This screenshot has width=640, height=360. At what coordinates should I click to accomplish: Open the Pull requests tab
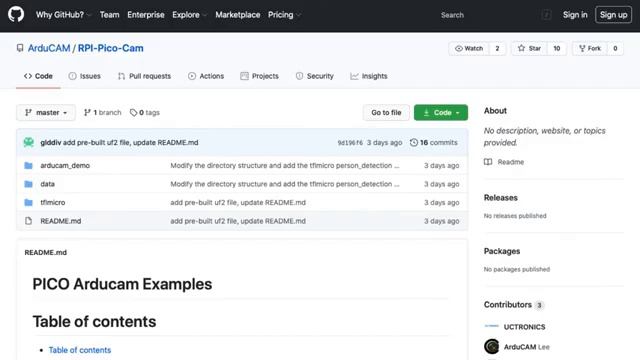click(x=144, y=76)
